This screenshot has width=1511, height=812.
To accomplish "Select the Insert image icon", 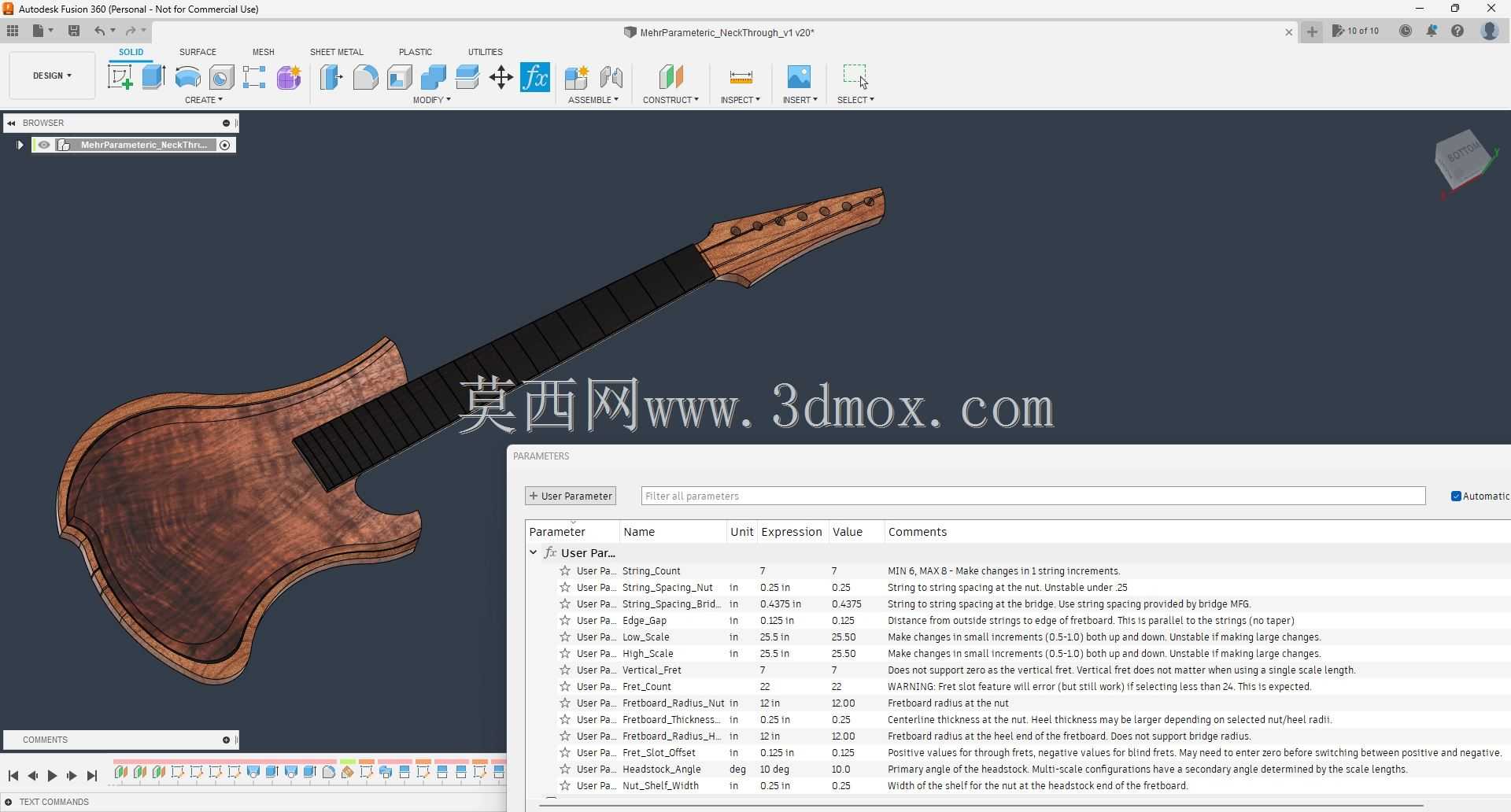I will (799, 76).
